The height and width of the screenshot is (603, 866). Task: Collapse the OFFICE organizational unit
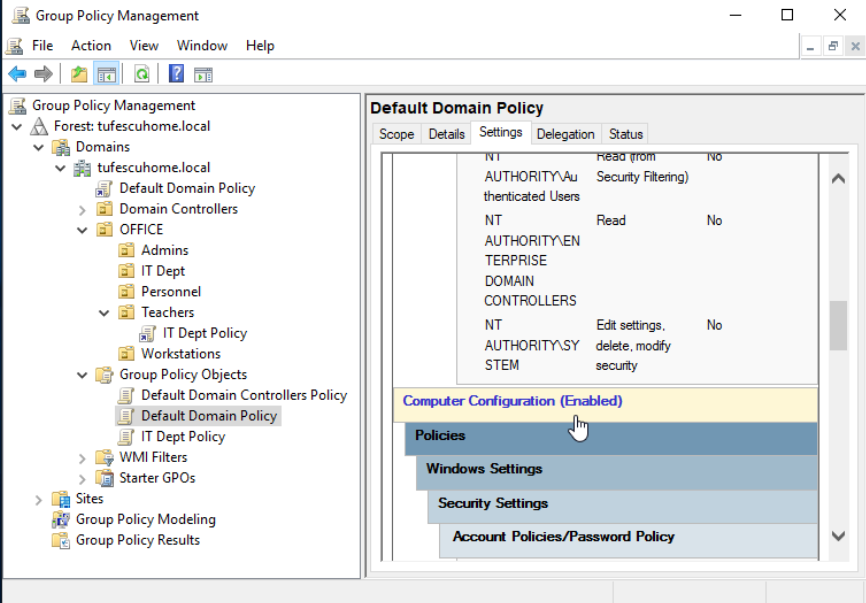(82, 230)
